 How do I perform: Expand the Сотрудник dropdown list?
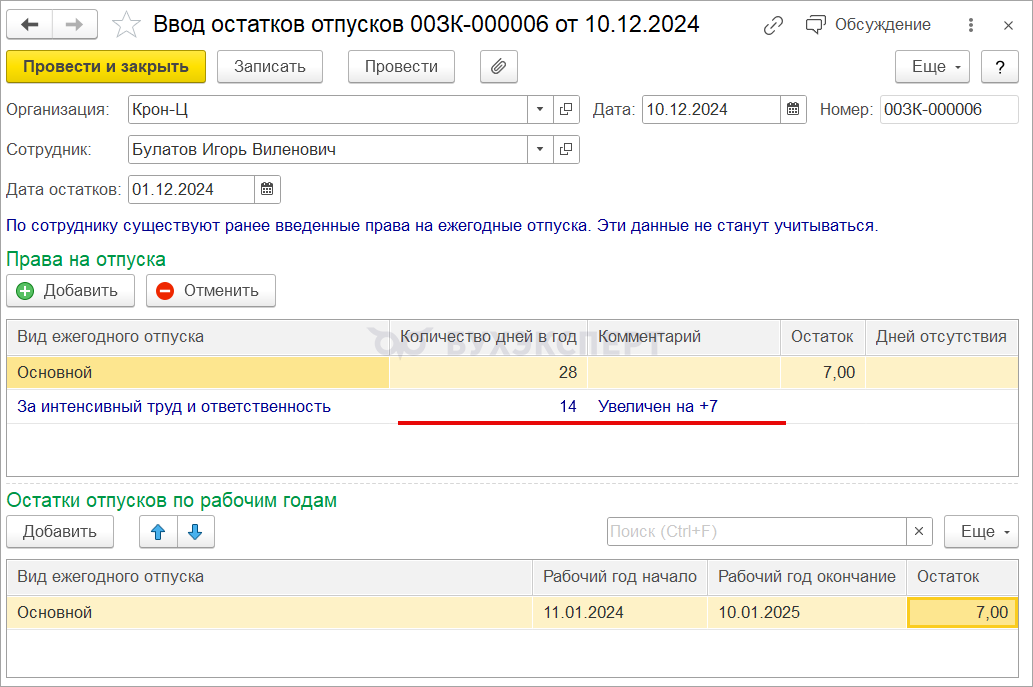coord(540,149)
